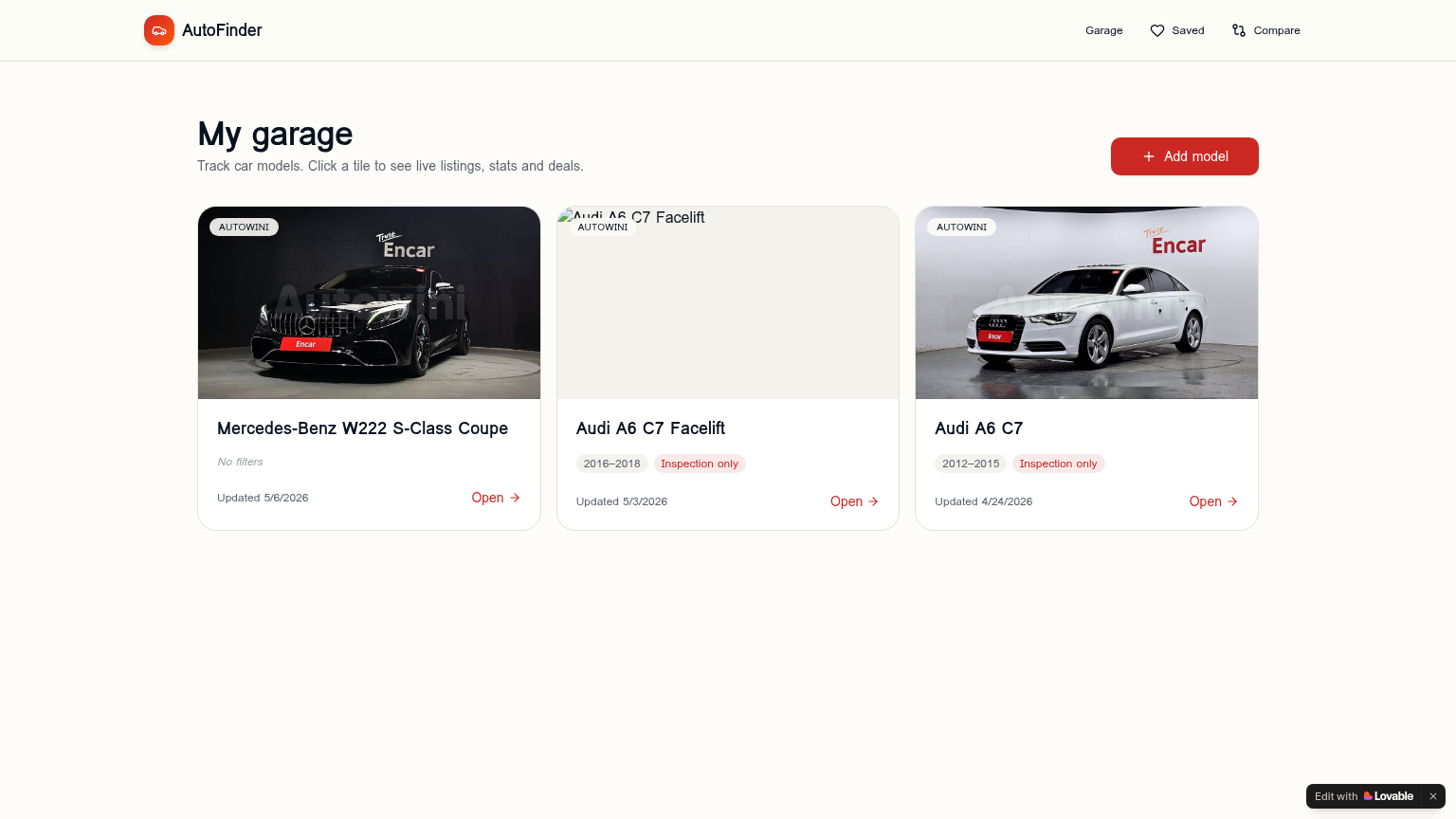The height and width of the screenshot is (819, 1456).
Task: Open the Compare nav item
Action: [x=1265, y=30]
